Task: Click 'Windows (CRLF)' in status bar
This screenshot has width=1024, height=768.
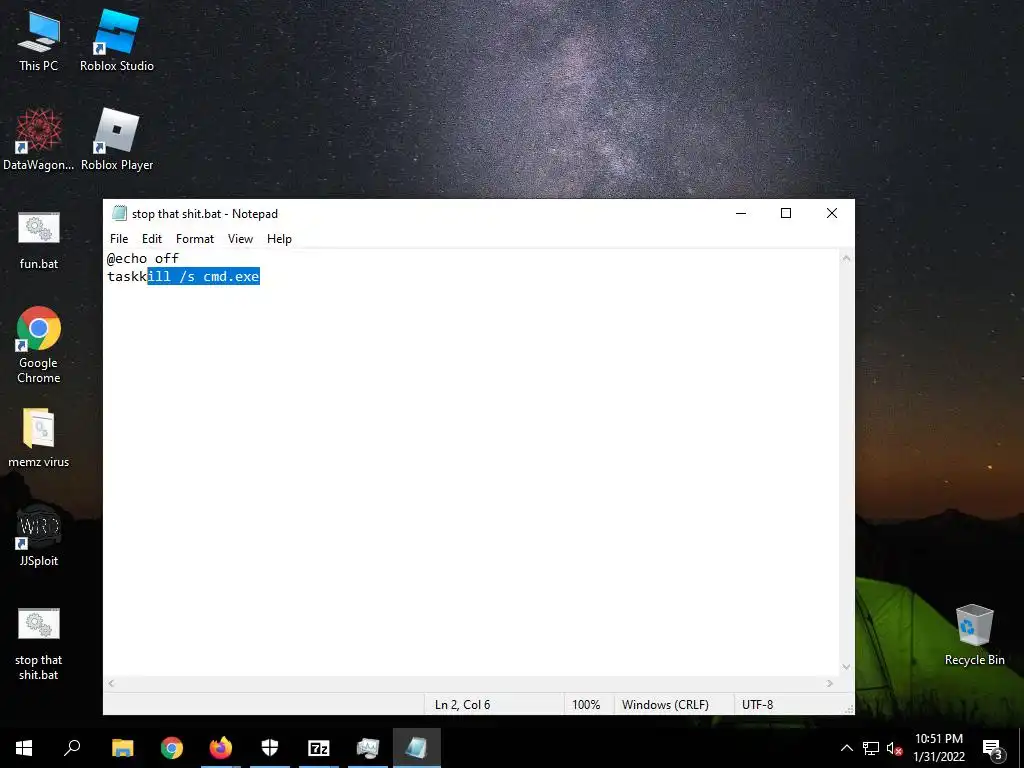Action: (x=665, y=705)
